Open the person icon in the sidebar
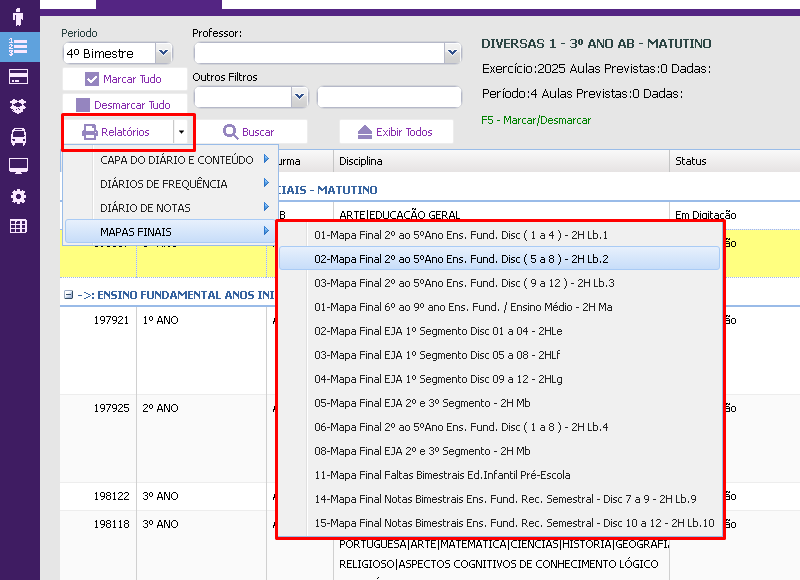Viewport: 800px width, 580px height. pyautogui.click(x=18, y=17)
